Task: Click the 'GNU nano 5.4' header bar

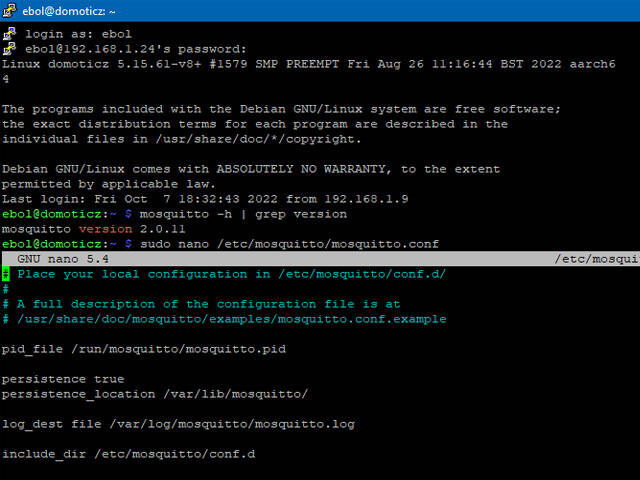Action: (x=321, y=259)
